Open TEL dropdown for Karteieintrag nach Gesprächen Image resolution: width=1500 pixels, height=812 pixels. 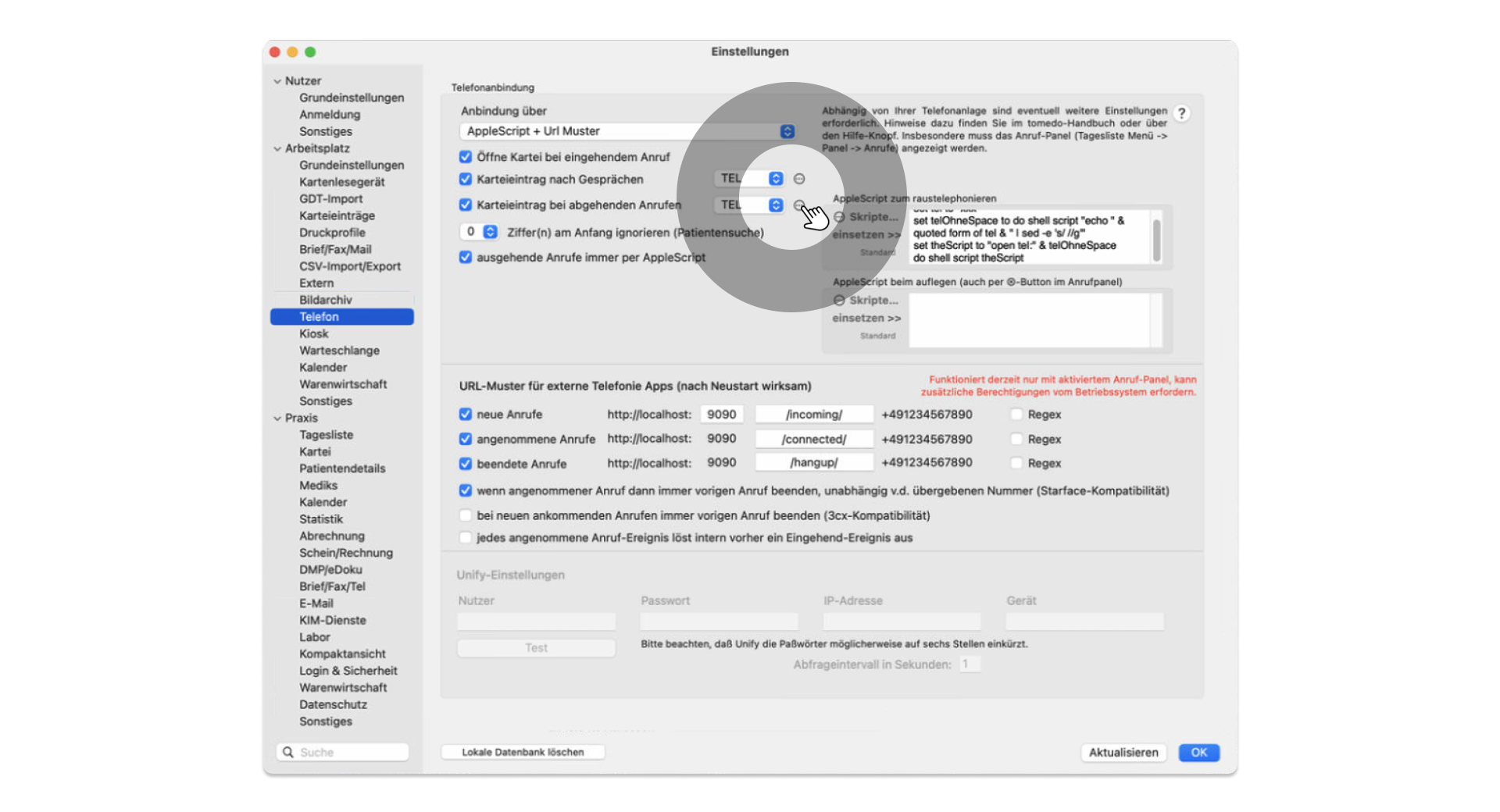pyautogui.click(x=749, y=179)
